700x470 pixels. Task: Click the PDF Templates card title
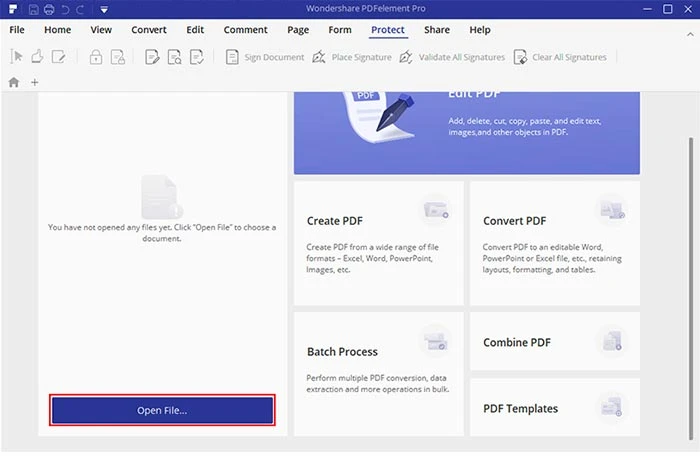[x=521, y=408]
